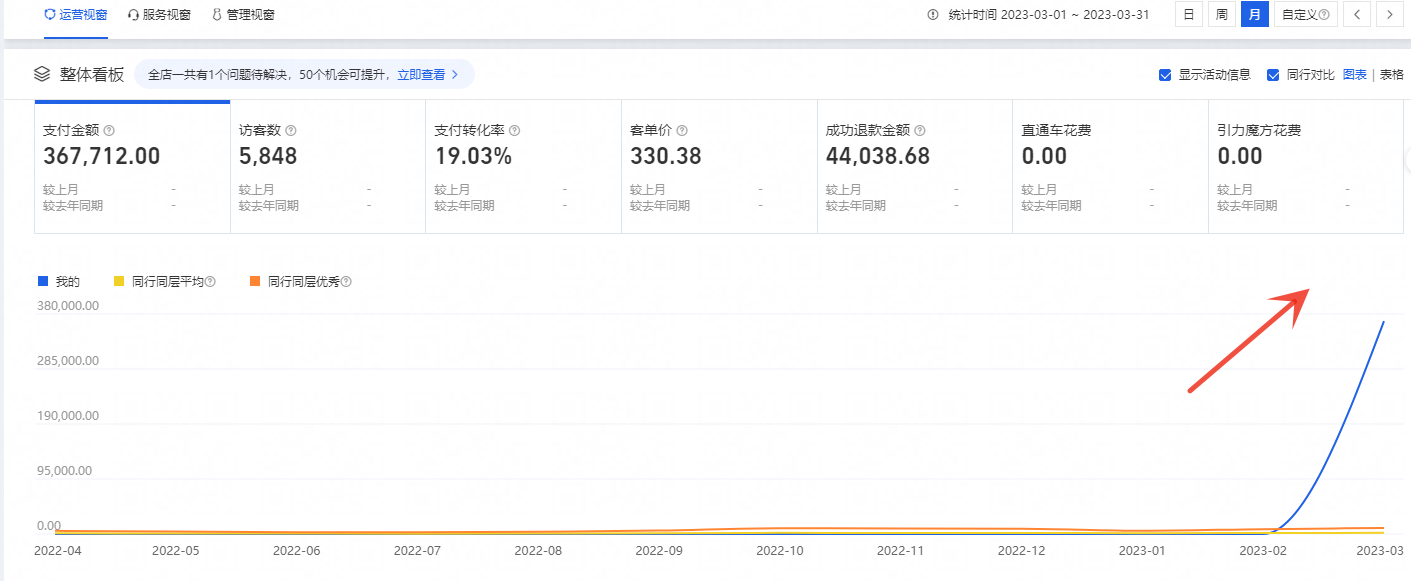Viewport: 1411px width, 581px height.
Task: Switch to 服务视窗 tab
Action: click(x=161, y=15)
